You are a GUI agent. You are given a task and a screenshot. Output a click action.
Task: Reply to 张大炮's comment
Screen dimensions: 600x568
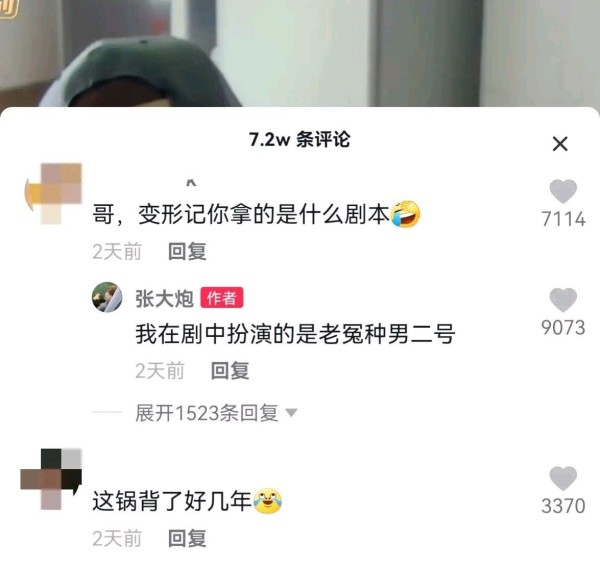coord(230,371)
